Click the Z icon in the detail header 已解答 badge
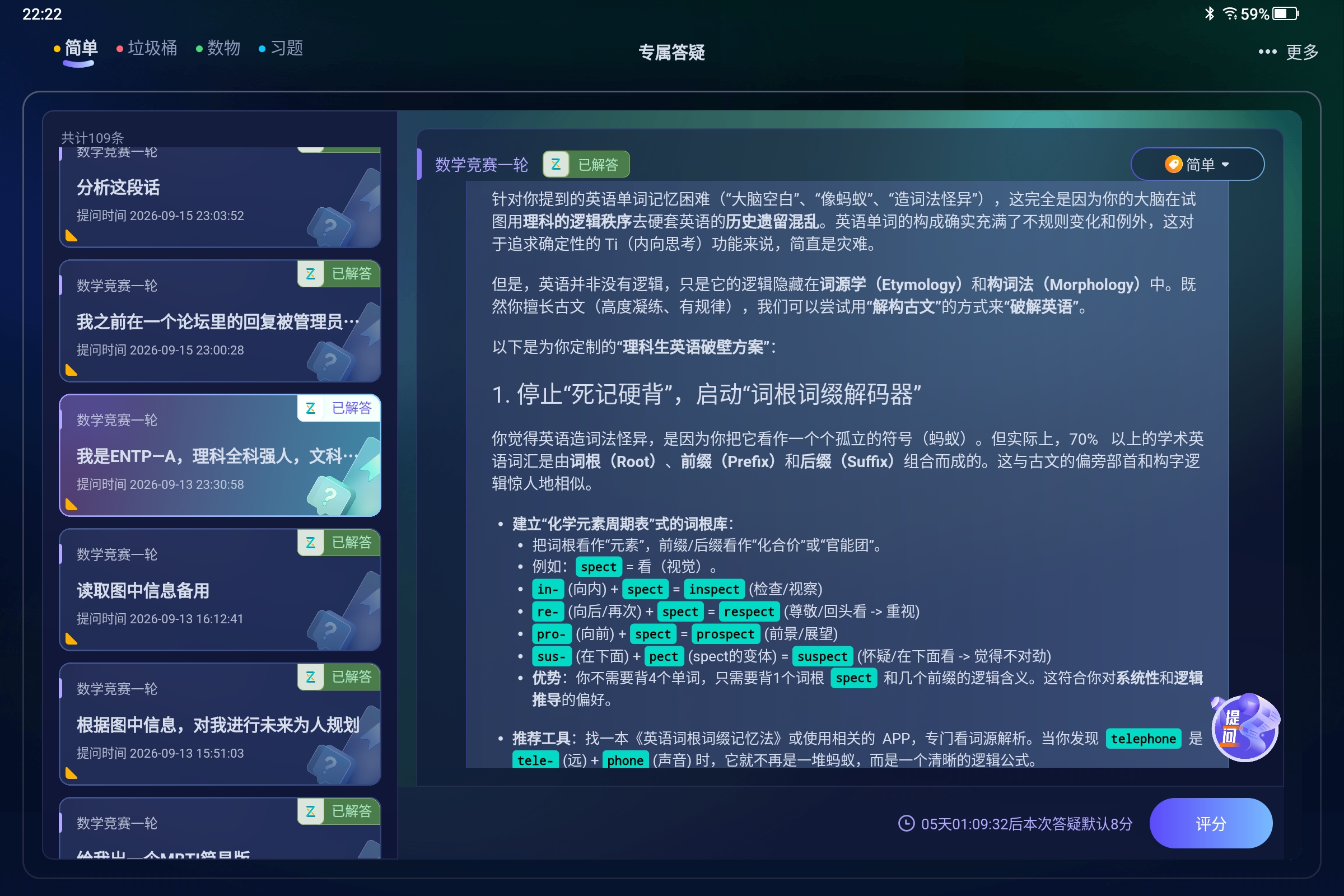The height and width of the screenshot is (896, 1344). (556, 165)
